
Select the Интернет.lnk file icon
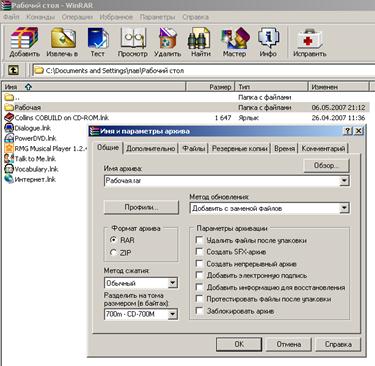pyautogui.click(x=9, y=179)
